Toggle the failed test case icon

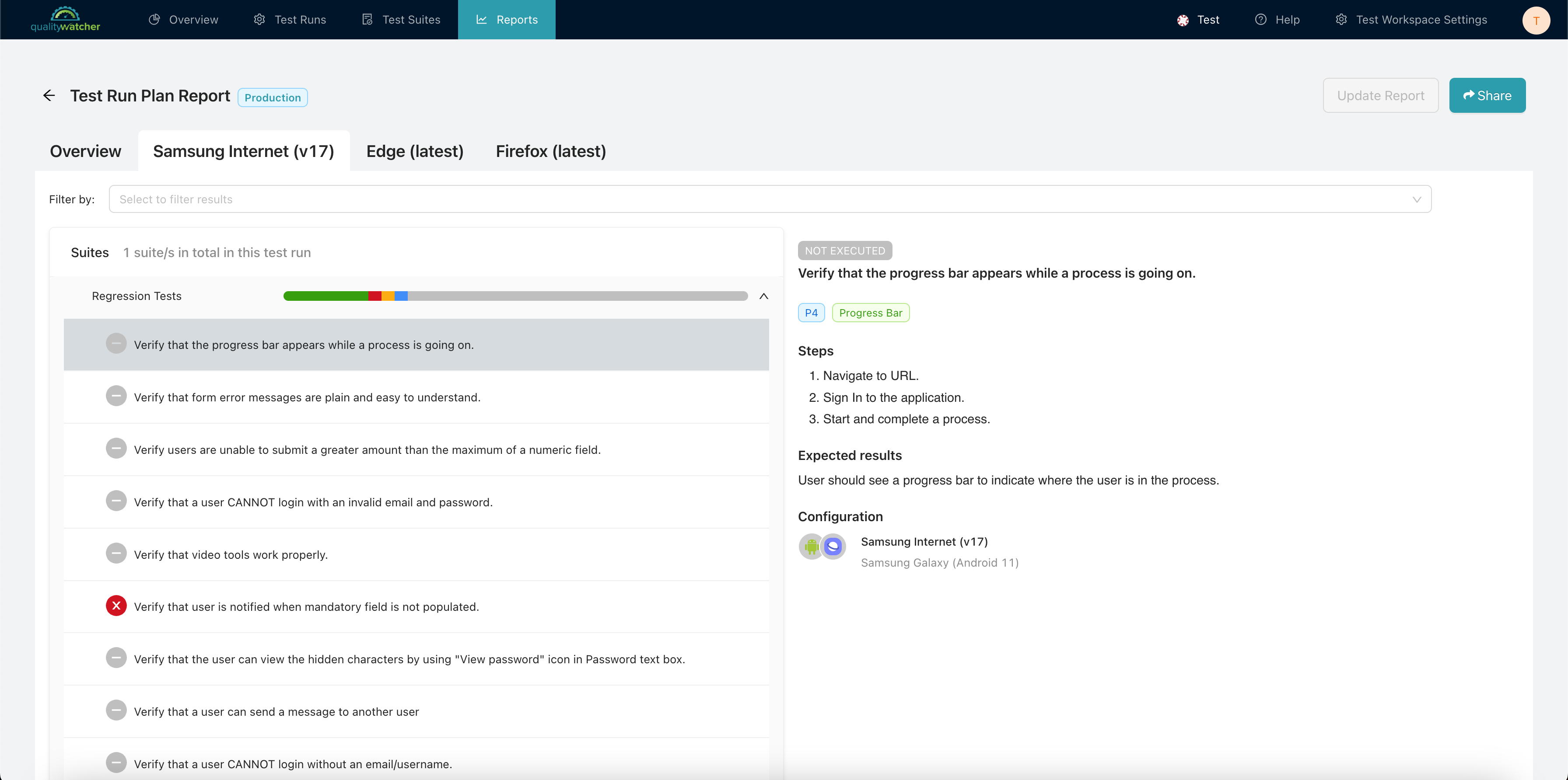pyautogui.click(x=116, y=606)
